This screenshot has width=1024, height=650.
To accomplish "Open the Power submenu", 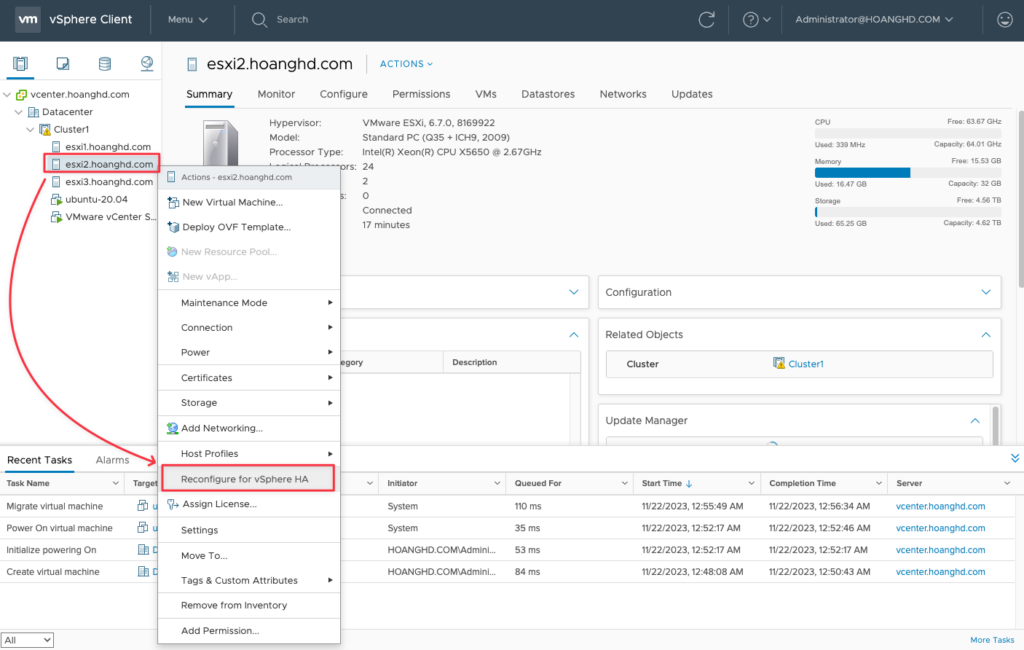I will (249, 352).
